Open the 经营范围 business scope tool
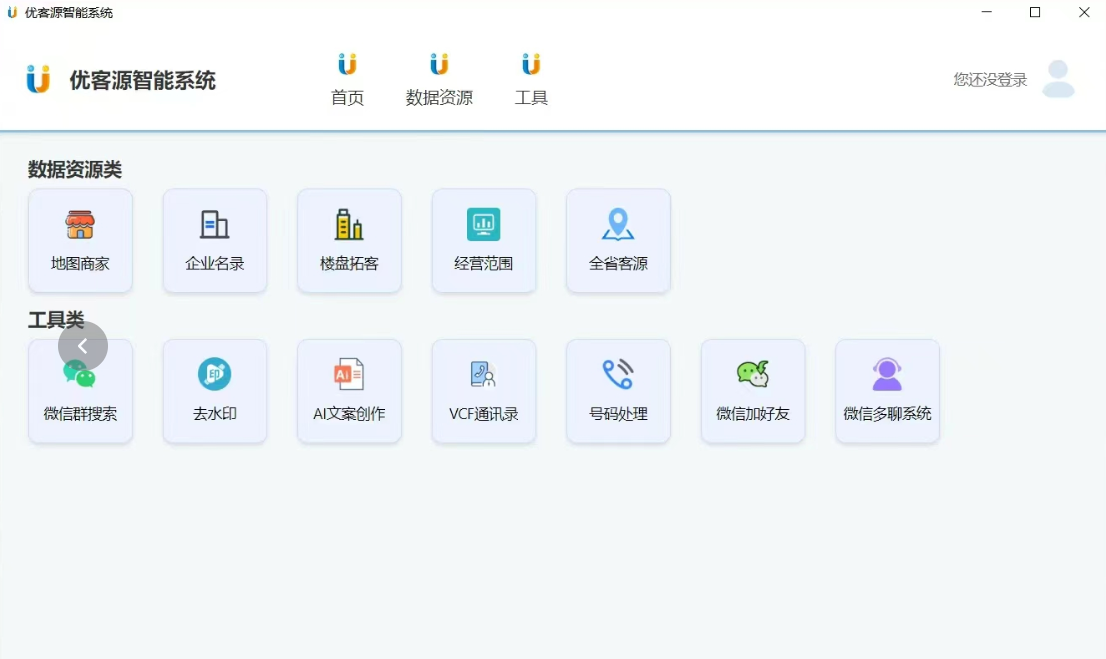 point(483,240)
